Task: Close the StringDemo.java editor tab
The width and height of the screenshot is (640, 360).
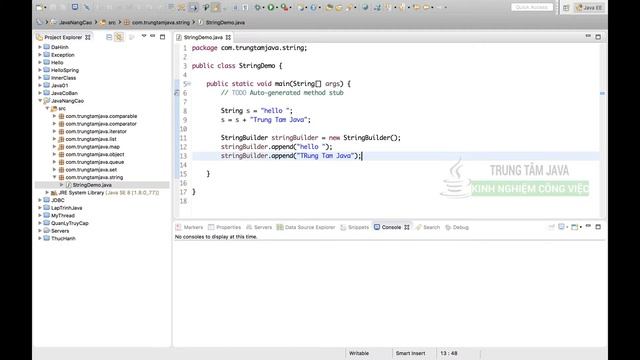Action: pyautogui.click(x=228, y=37)
